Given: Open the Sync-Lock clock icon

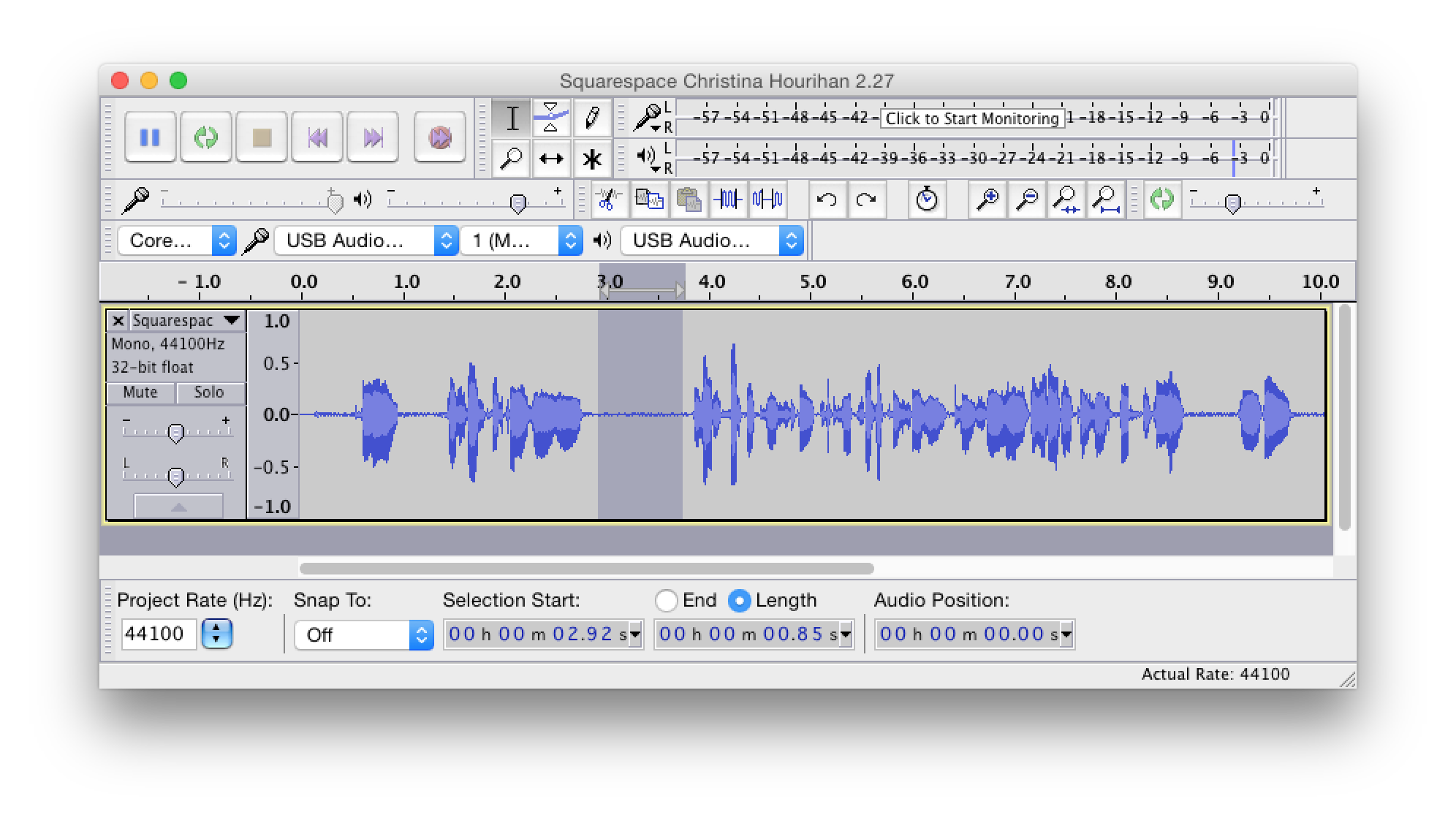Looking at the screenshot, I should (927, 199).
